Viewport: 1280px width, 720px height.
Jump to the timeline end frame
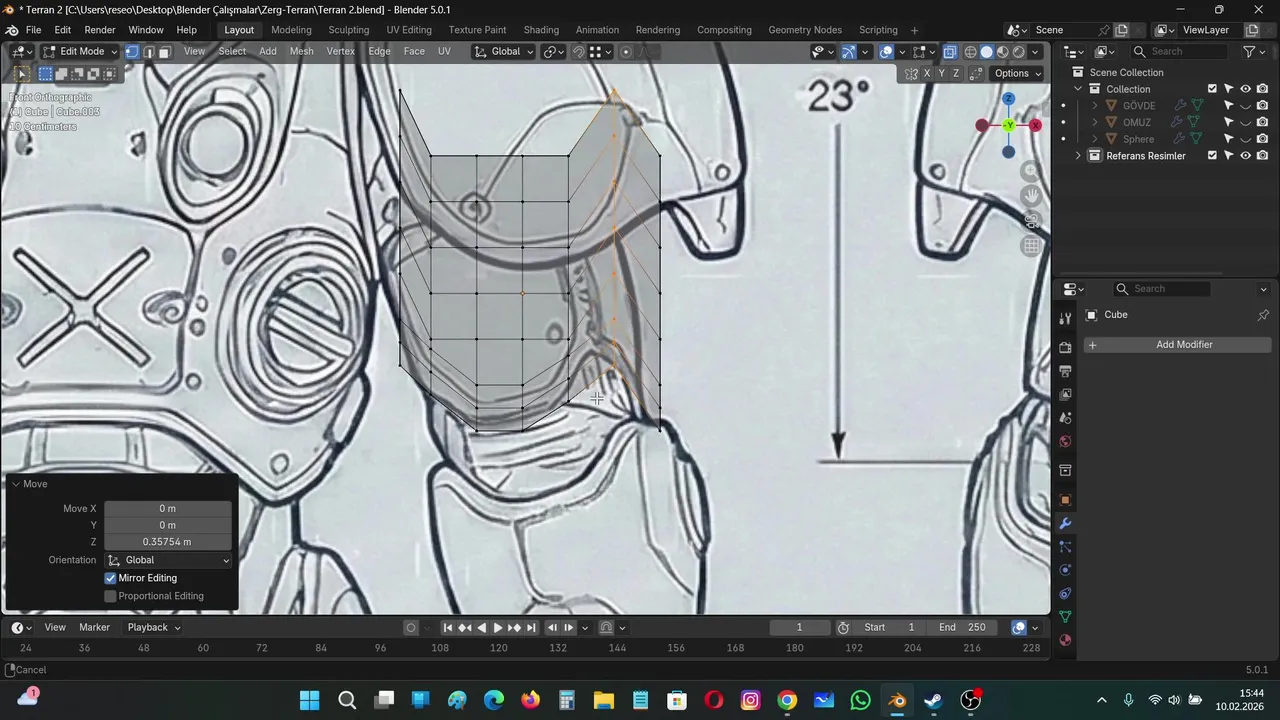tap(531, 628)
